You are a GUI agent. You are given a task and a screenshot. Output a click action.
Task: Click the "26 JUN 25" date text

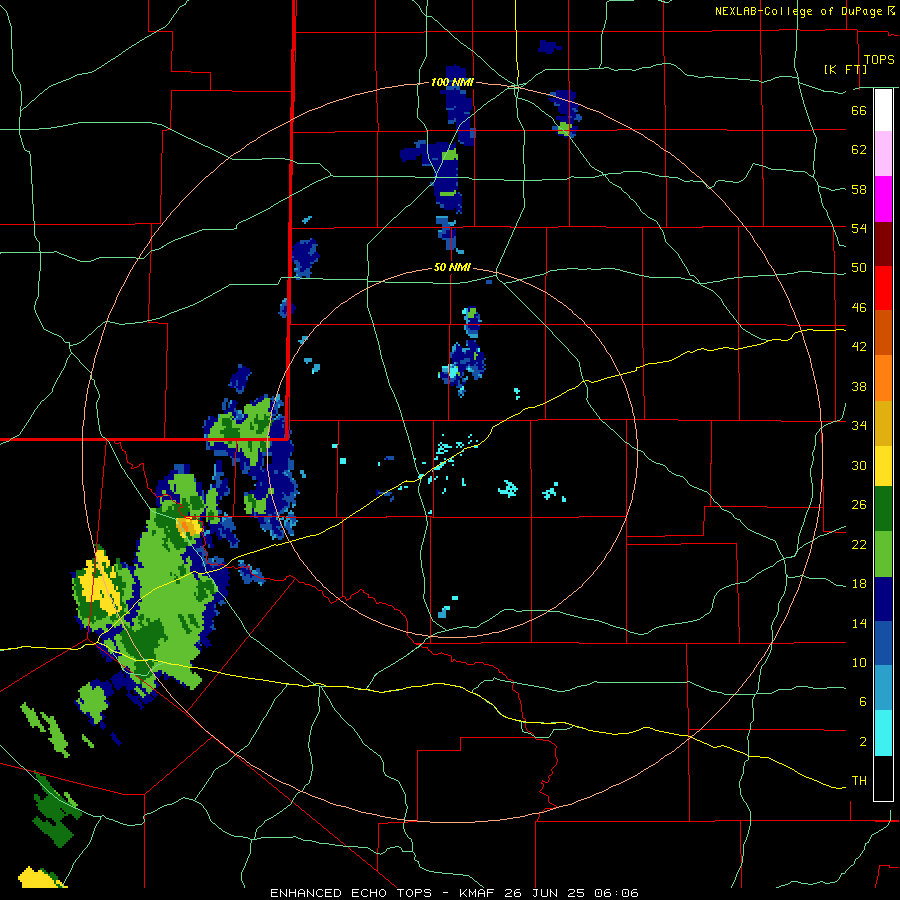[x=547, y=893]
